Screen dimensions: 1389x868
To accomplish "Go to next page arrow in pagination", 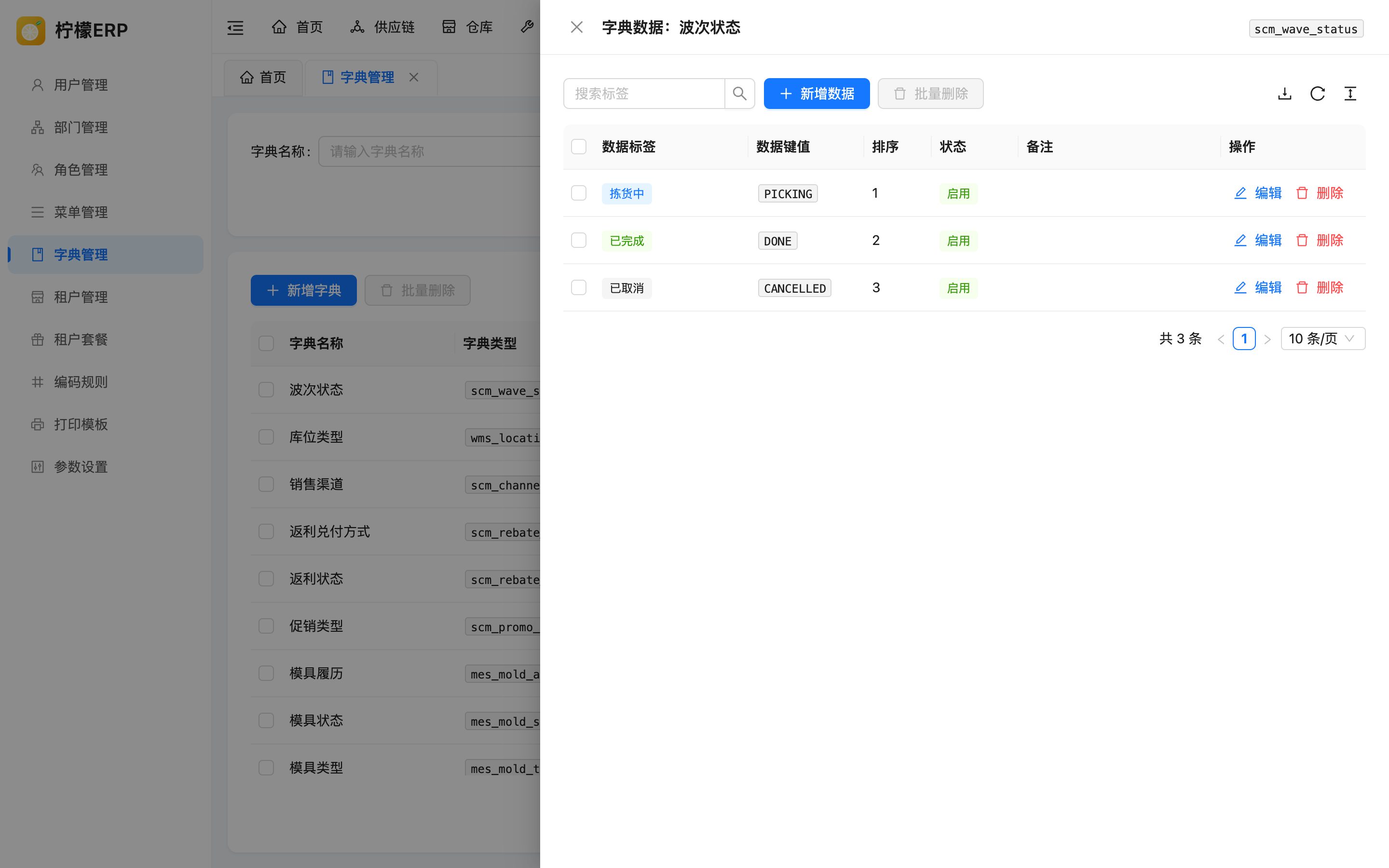I will pos(1267,339).
